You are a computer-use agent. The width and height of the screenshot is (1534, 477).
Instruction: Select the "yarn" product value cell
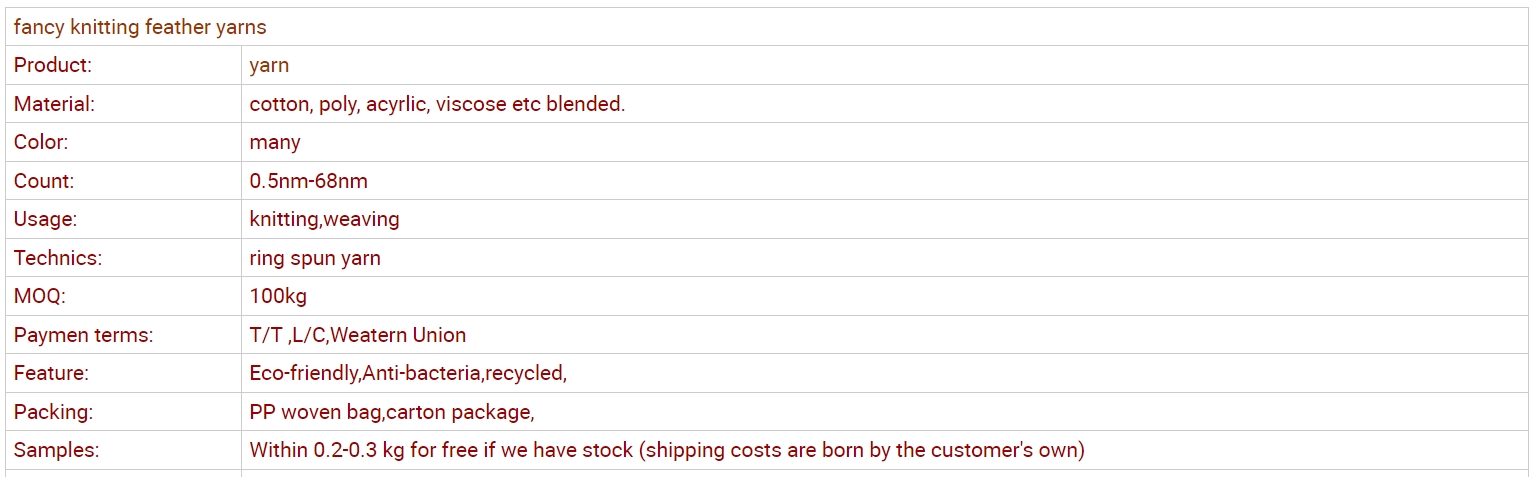pos(269,66)
